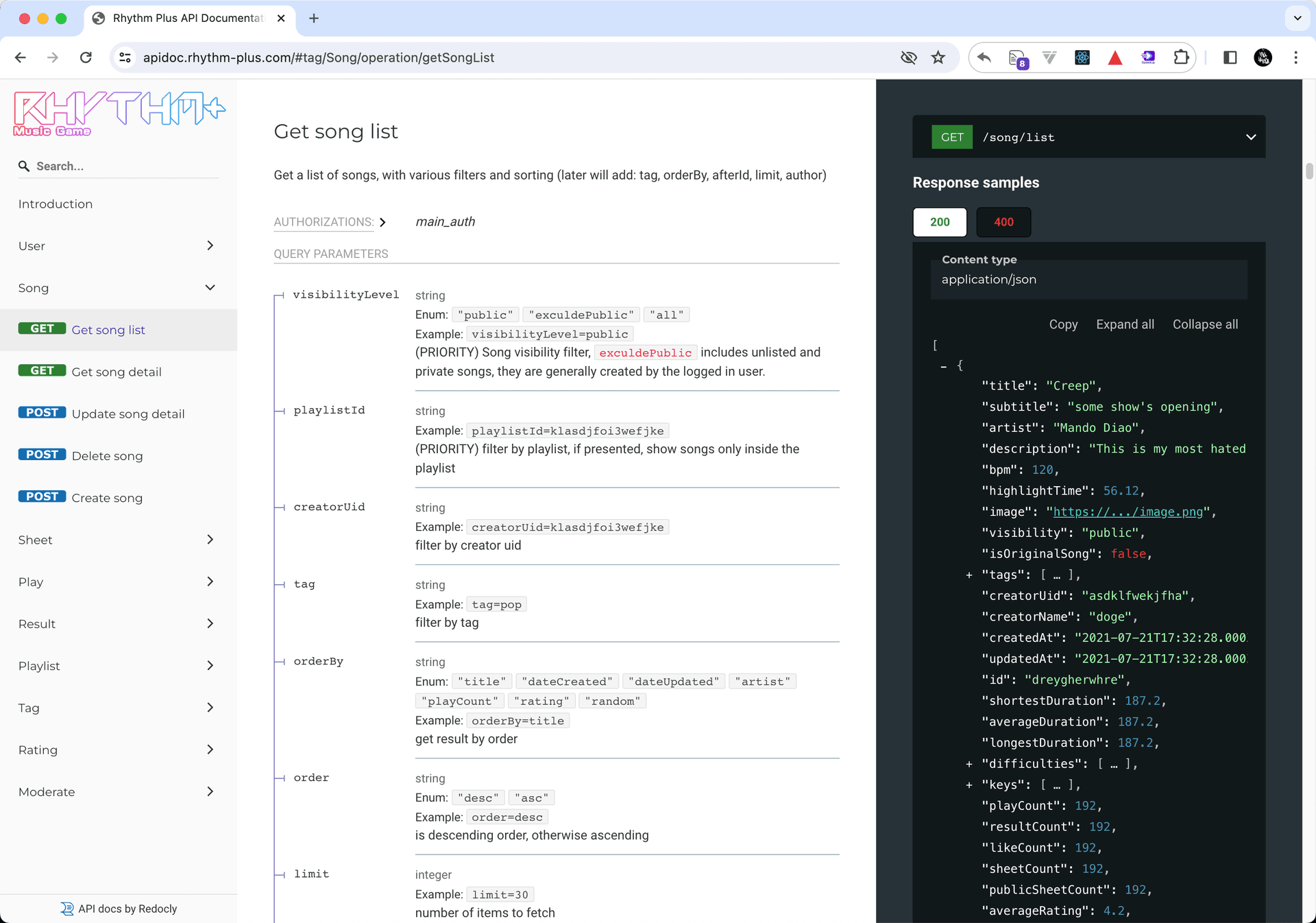The image size is (1316, 923).
Task: Expand the Tag section in sidebar
Action: coord(210,708)
